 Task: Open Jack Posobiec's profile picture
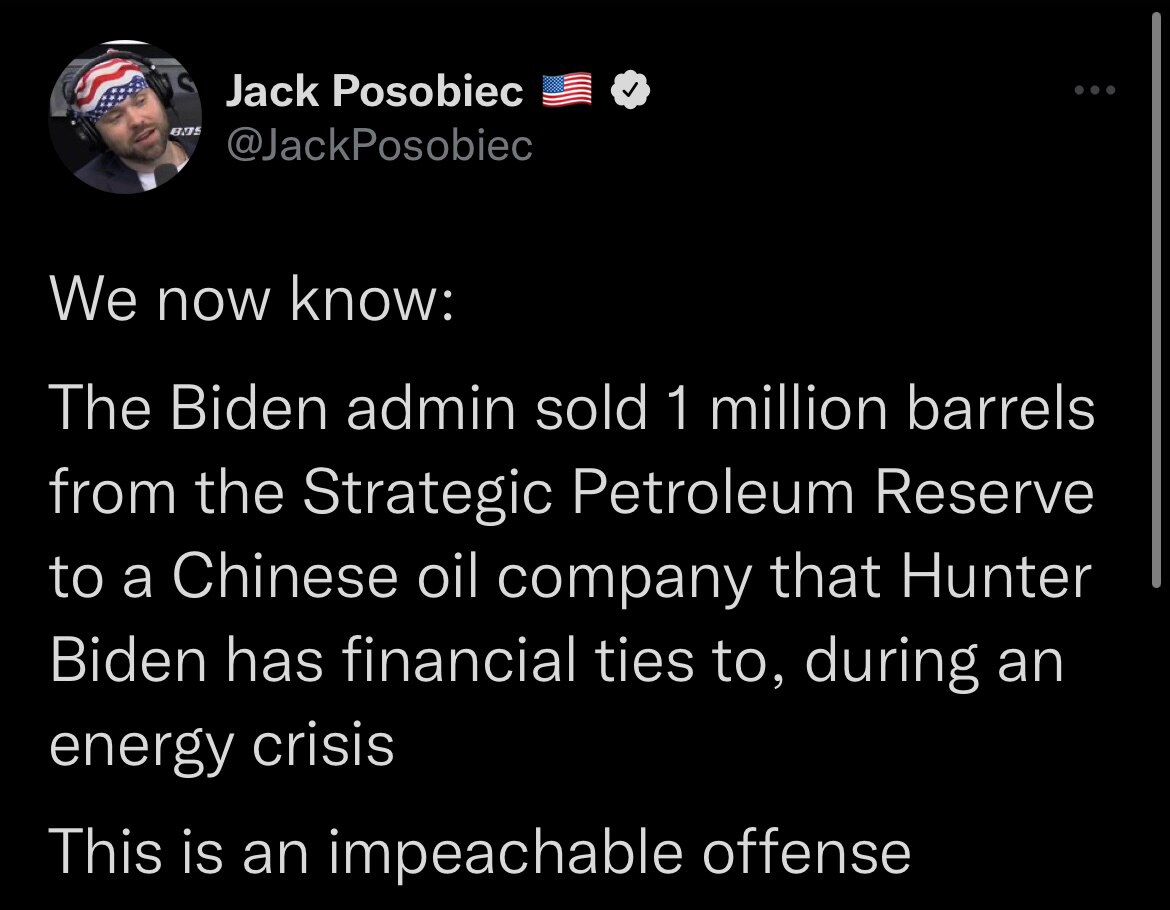(126, 117)
